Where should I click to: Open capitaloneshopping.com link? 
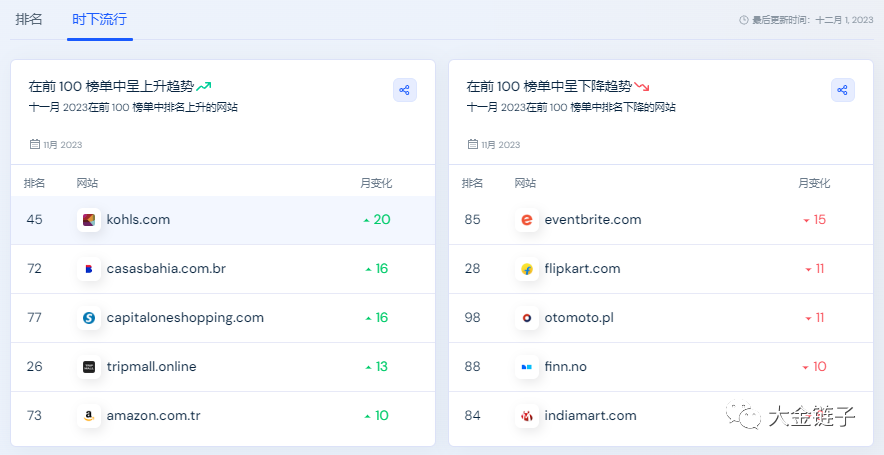coord(185,317)
